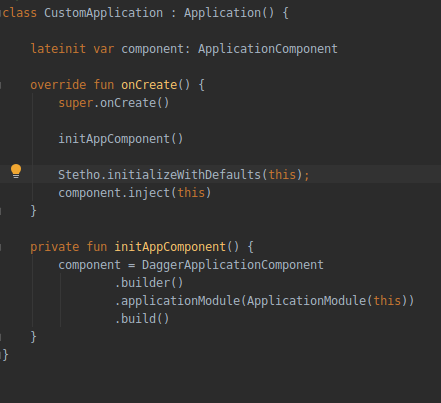Click the DaggerApplicationComponent identifier
This screenshot has height=403, width=441.
coord(233,265)
